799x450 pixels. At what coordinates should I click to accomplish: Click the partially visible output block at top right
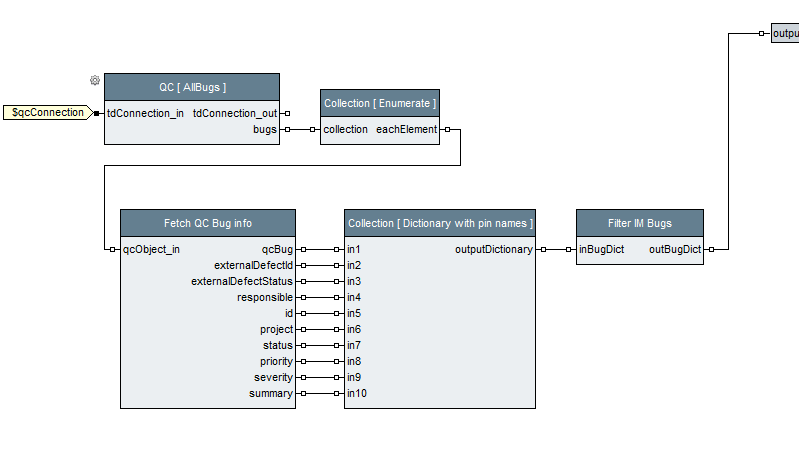[x=785, y=34]
